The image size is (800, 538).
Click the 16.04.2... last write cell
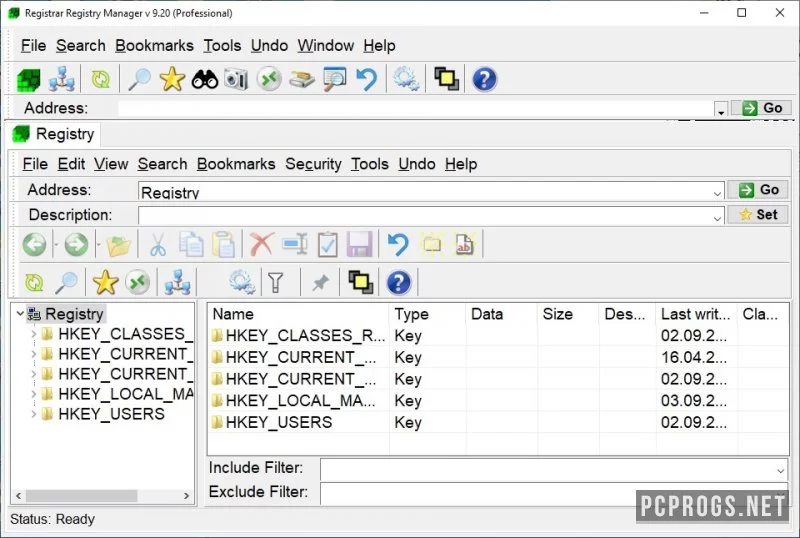(x=694, y=357)
